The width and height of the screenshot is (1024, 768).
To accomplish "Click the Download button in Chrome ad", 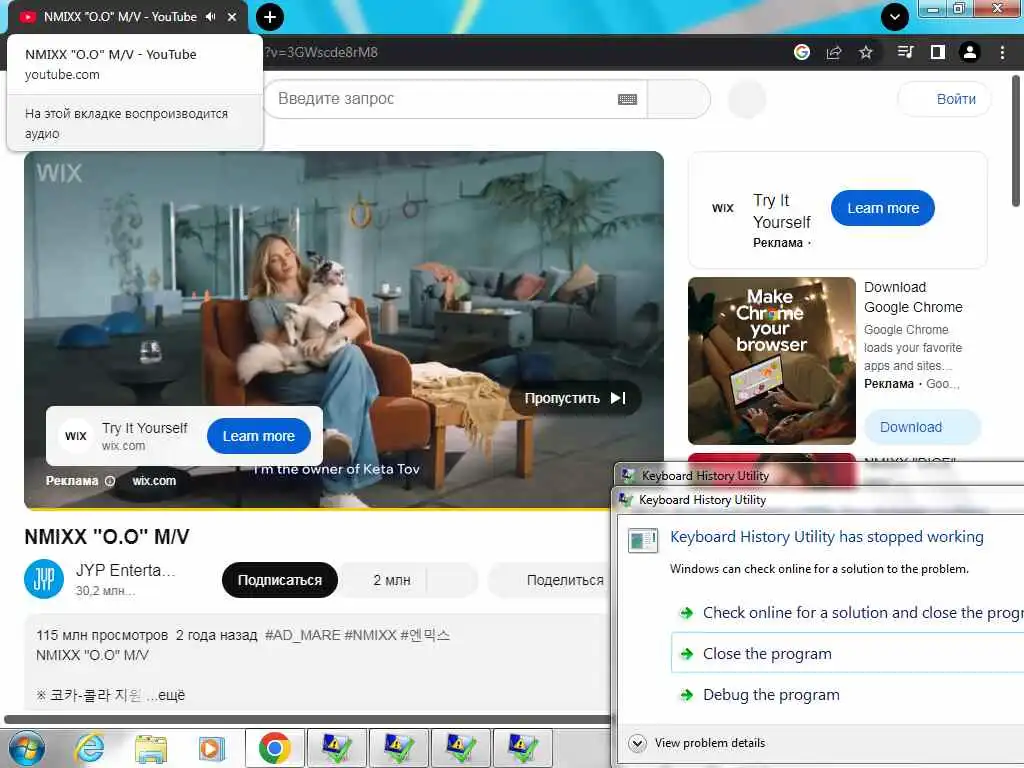I will pos(922,427).
